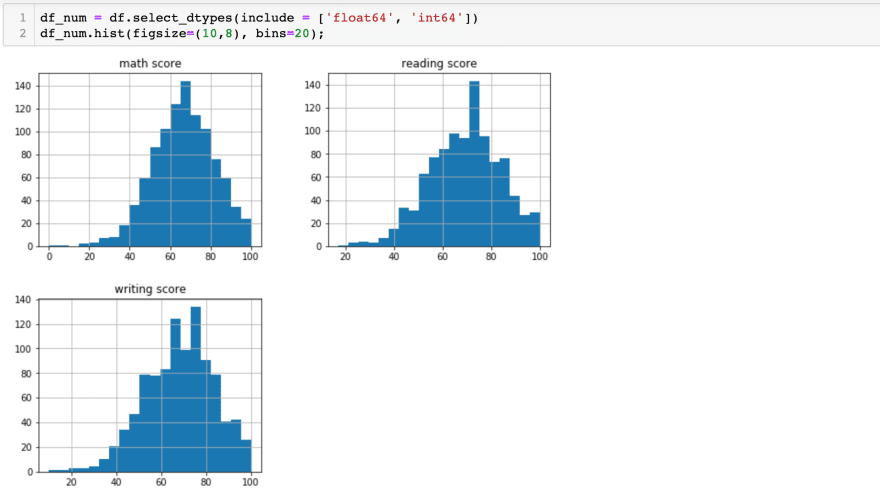Click the 'int64' string in code
This screenshot has width=880, height=498.
437,18
